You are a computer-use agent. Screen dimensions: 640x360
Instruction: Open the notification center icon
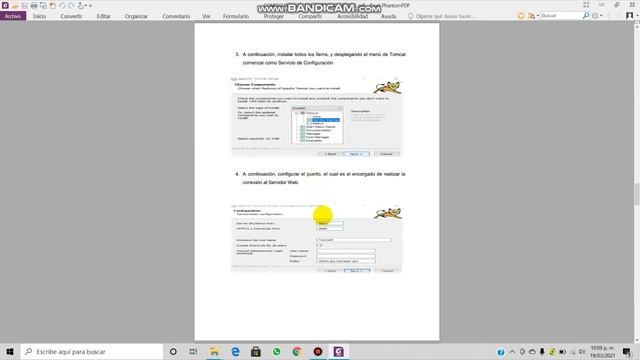point(627,352)
